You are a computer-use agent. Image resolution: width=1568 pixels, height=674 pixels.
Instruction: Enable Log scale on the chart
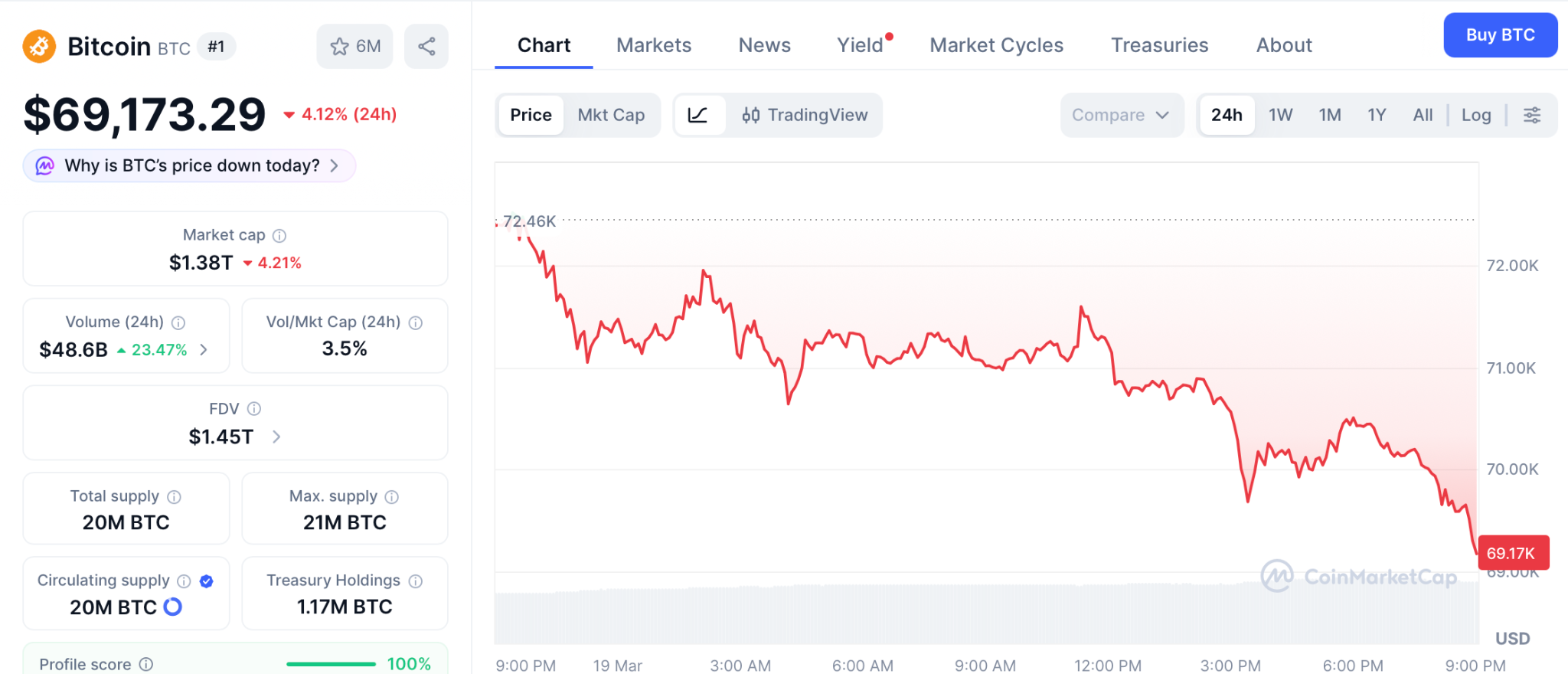click(1476, 114)
